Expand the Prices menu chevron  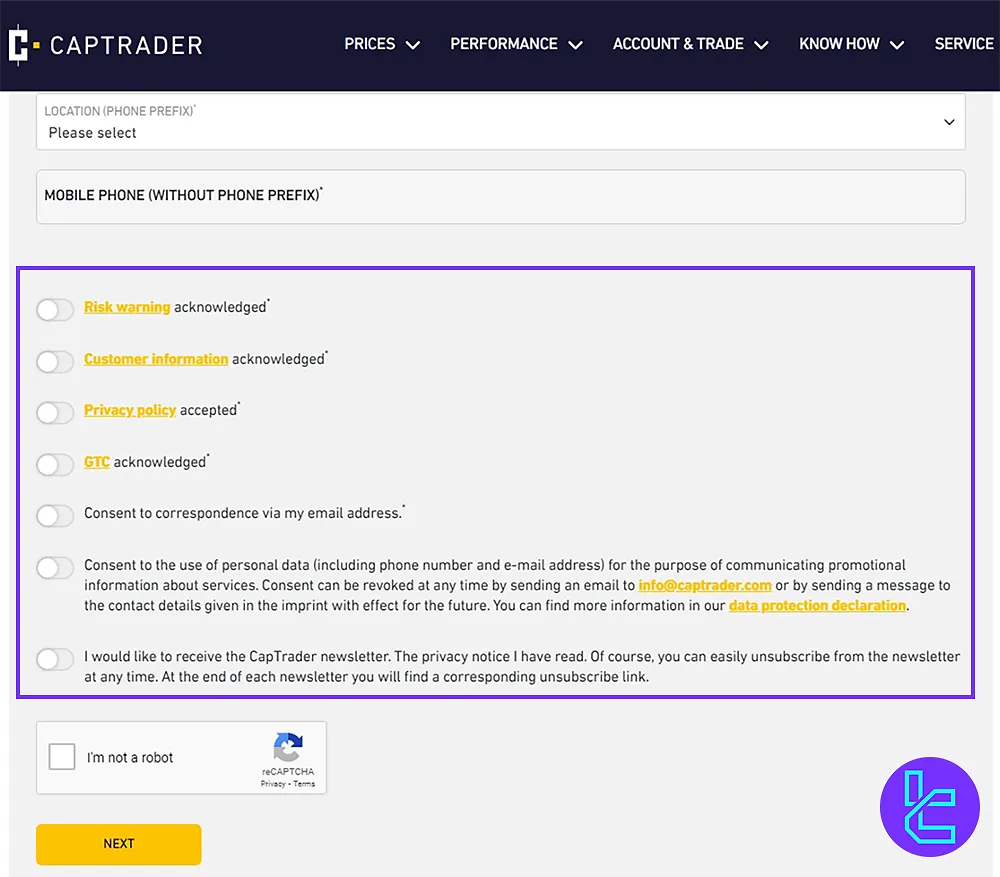pyautogui.click(x=413, y=45)
